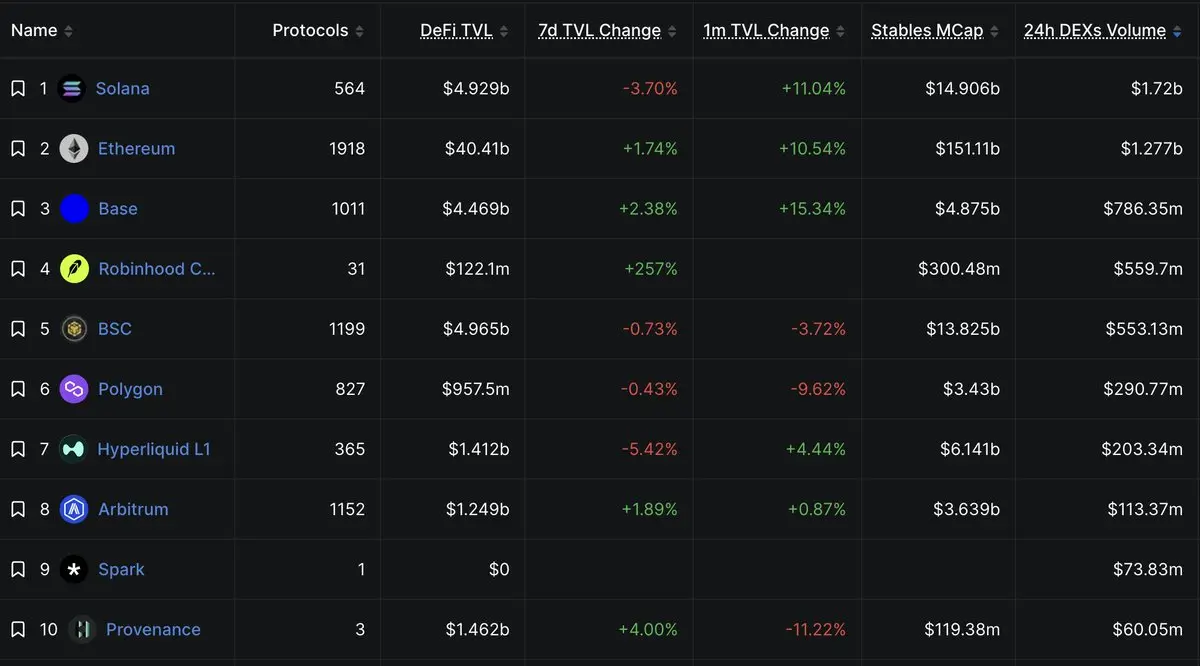Click the Hyperliquid L1 logo icon
Image resolution: width=1200 pixels, height=666 pixels.
point(73,449)
